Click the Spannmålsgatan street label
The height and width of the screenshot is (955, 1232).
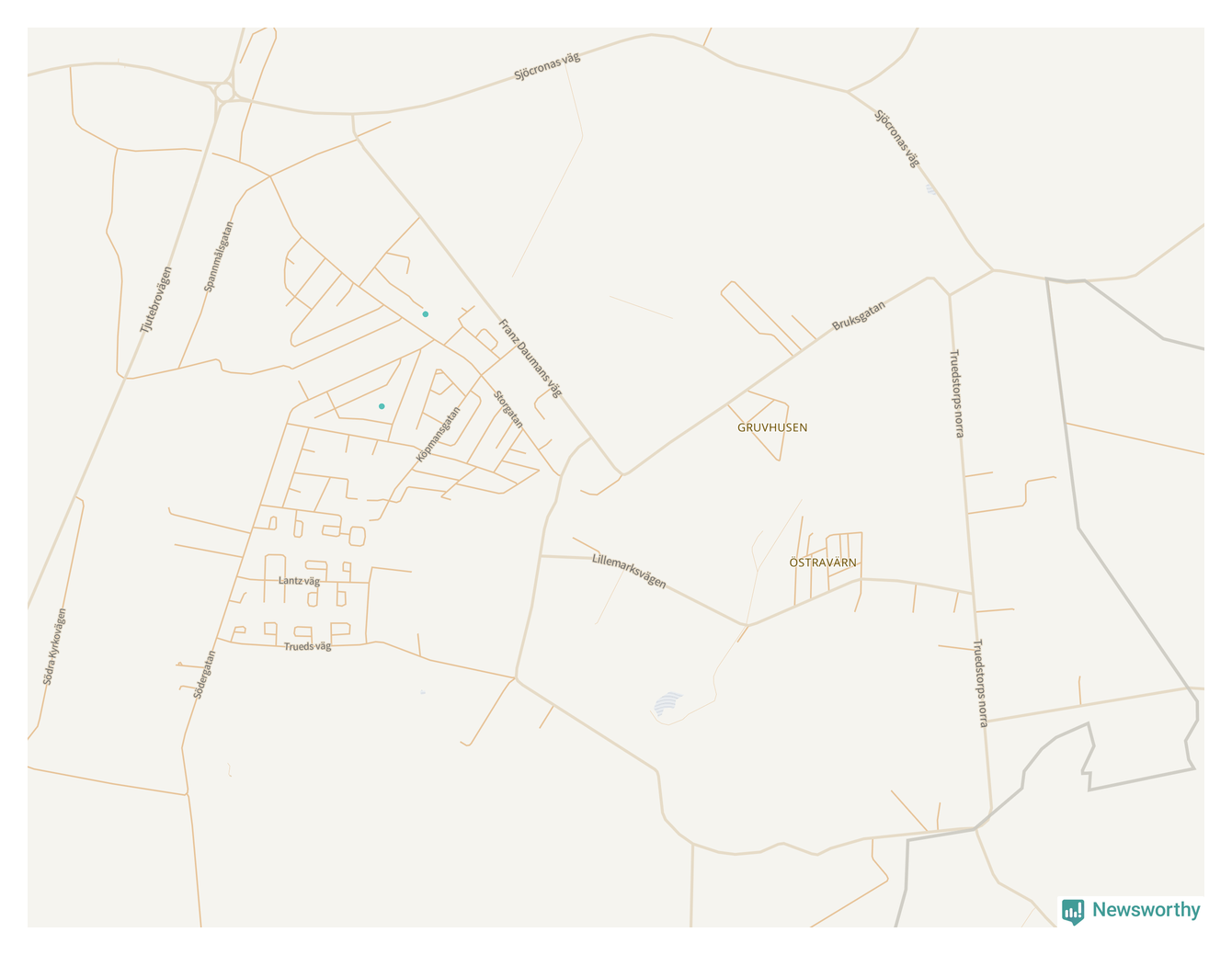coord(218,256)
